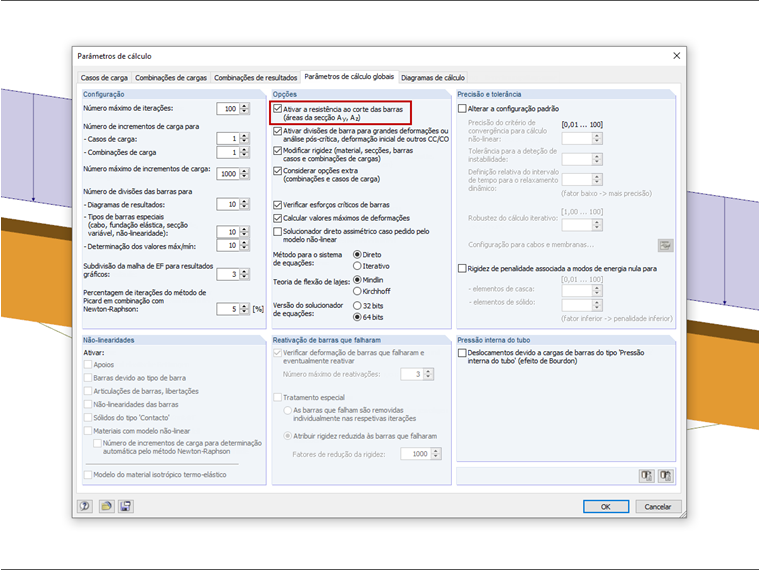Click the 'Diagramas de resultados' divisions field
Image resolution: width=760 pixels, height=570 pixels.
pyautogui.click(x=228, y=205)
